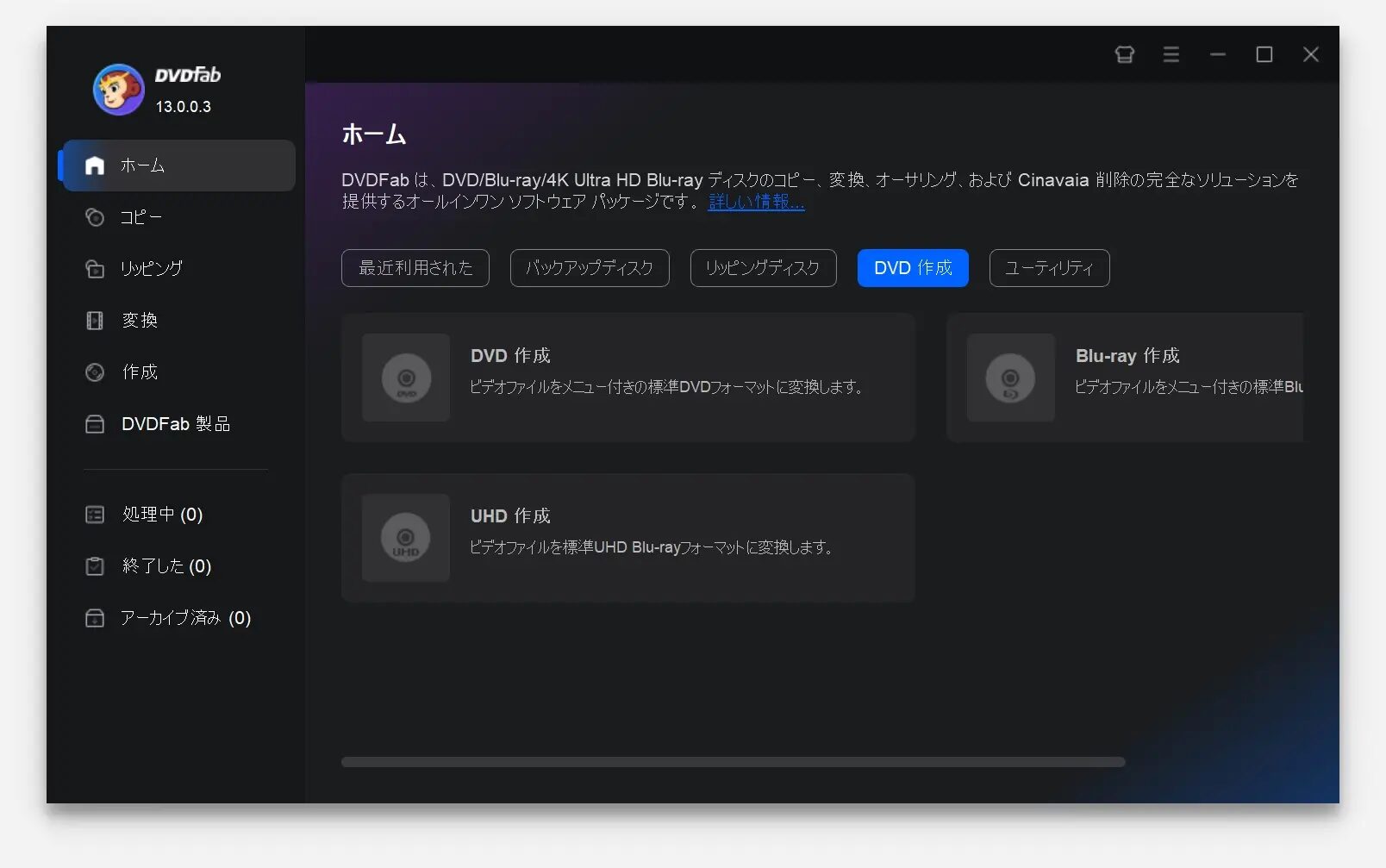Screen dimensions: 1386x868
Task: Click the 処理中 (0) queue icon
Action: [x=95, y=515]
